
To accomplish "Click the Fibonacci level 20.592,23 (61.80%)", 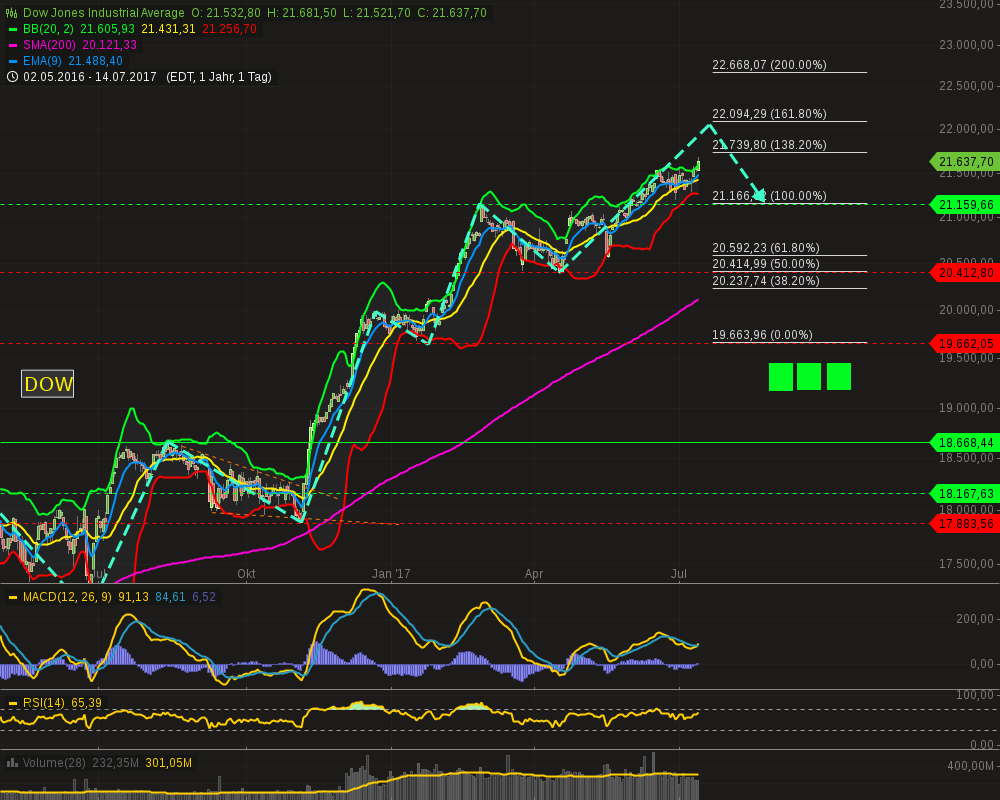I will click(766, 248).
